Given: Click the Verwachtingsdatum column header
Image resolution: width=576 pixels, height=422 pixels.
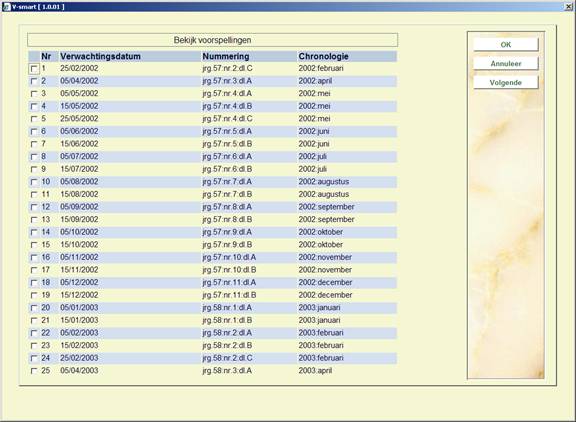Looking at the screenshot, I should [100, 56].
